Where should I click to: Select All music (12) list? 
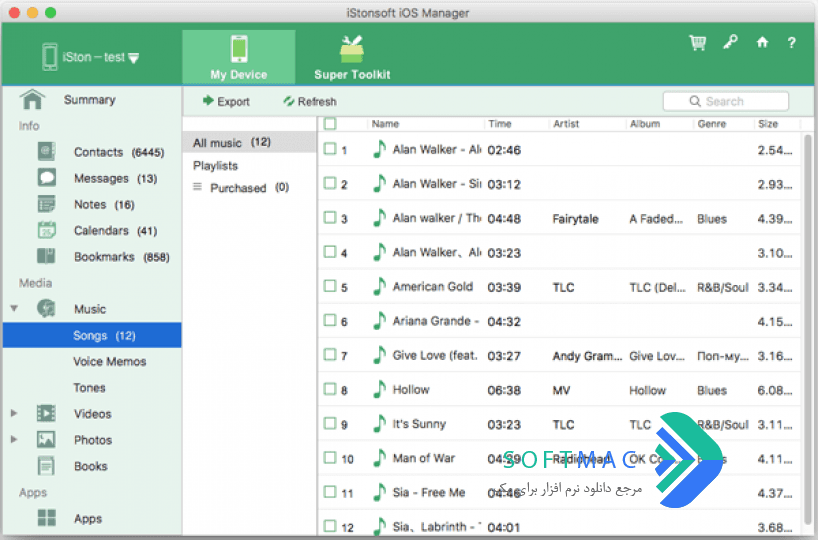tap(249, 142)
